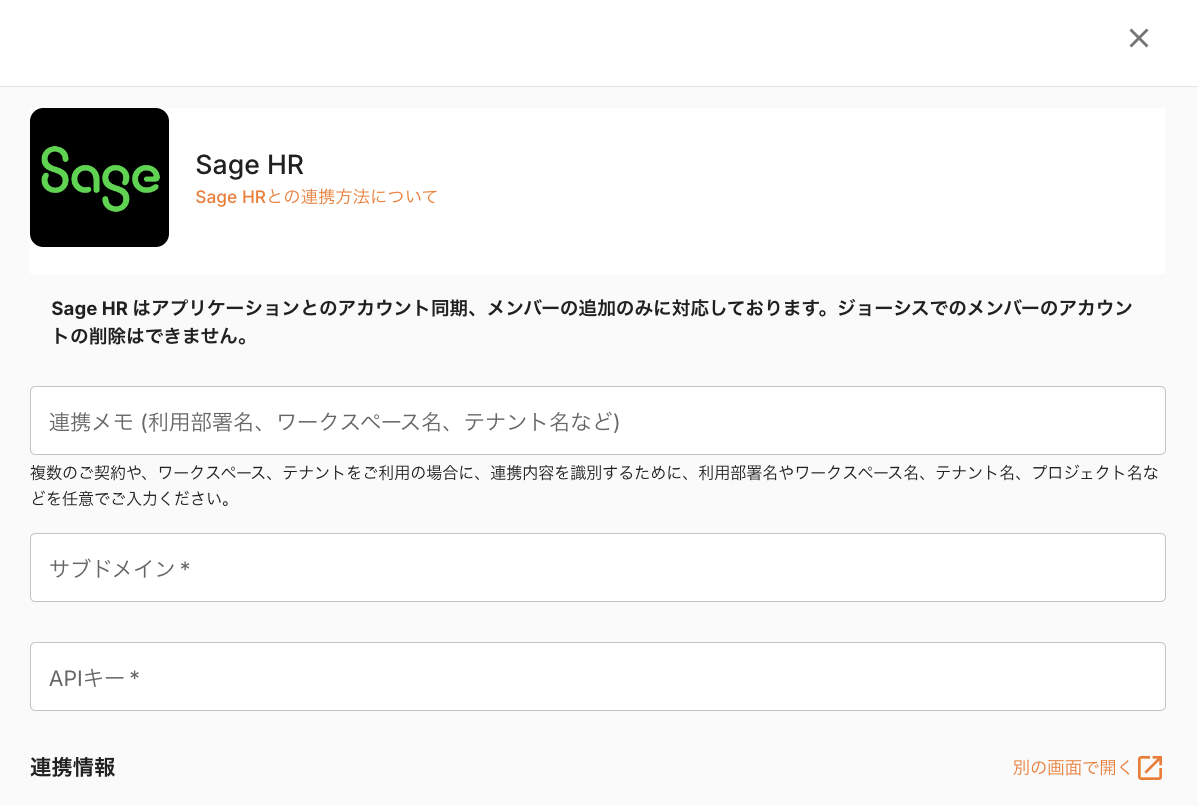The height and width of the screenshot is (806, 1198).
Task: Click the bold "Sage HR" word starting the notice
Action: [x=89, y=309]
